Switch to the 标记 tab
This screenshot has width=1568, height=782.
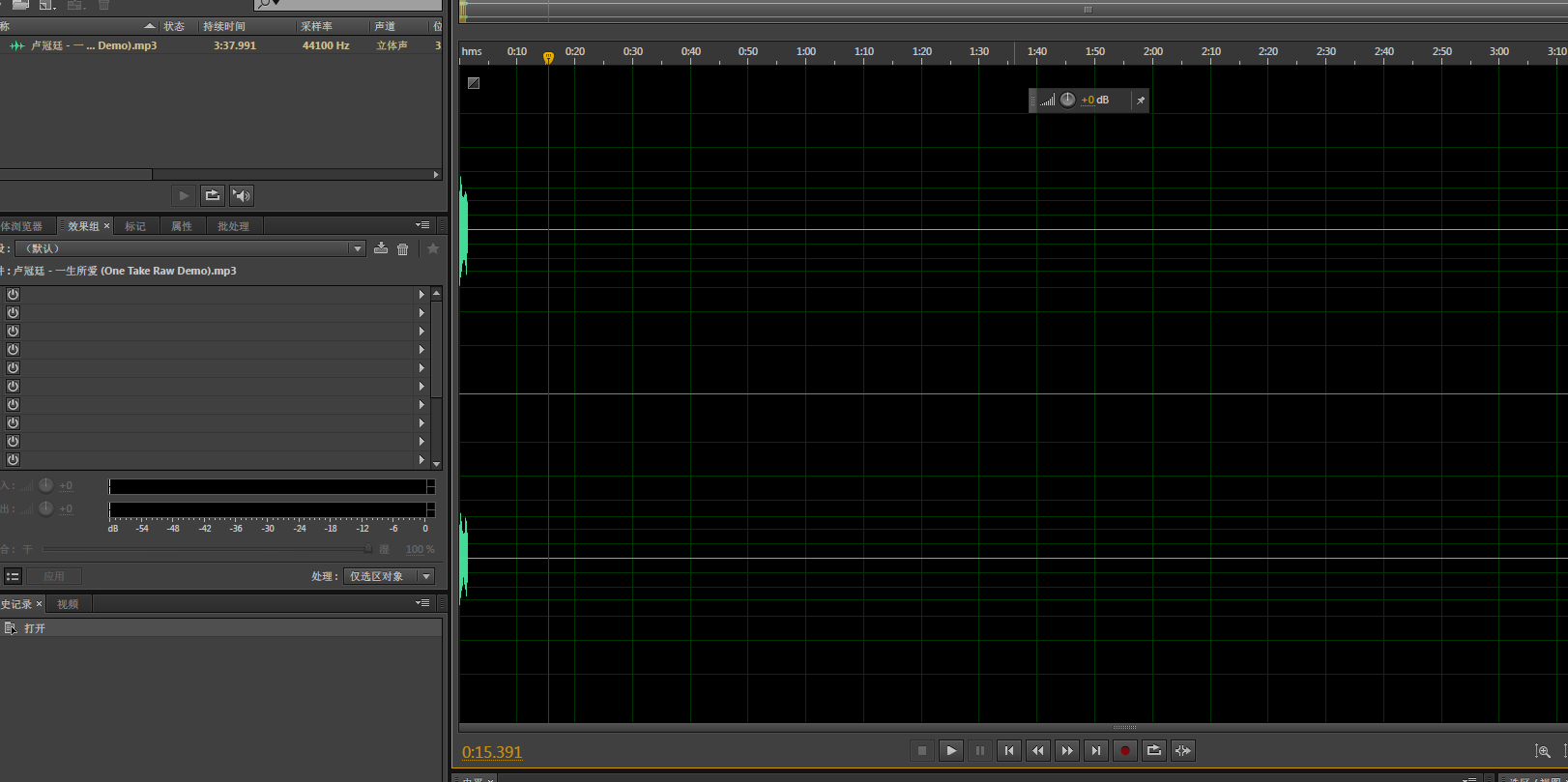point(135,226)
